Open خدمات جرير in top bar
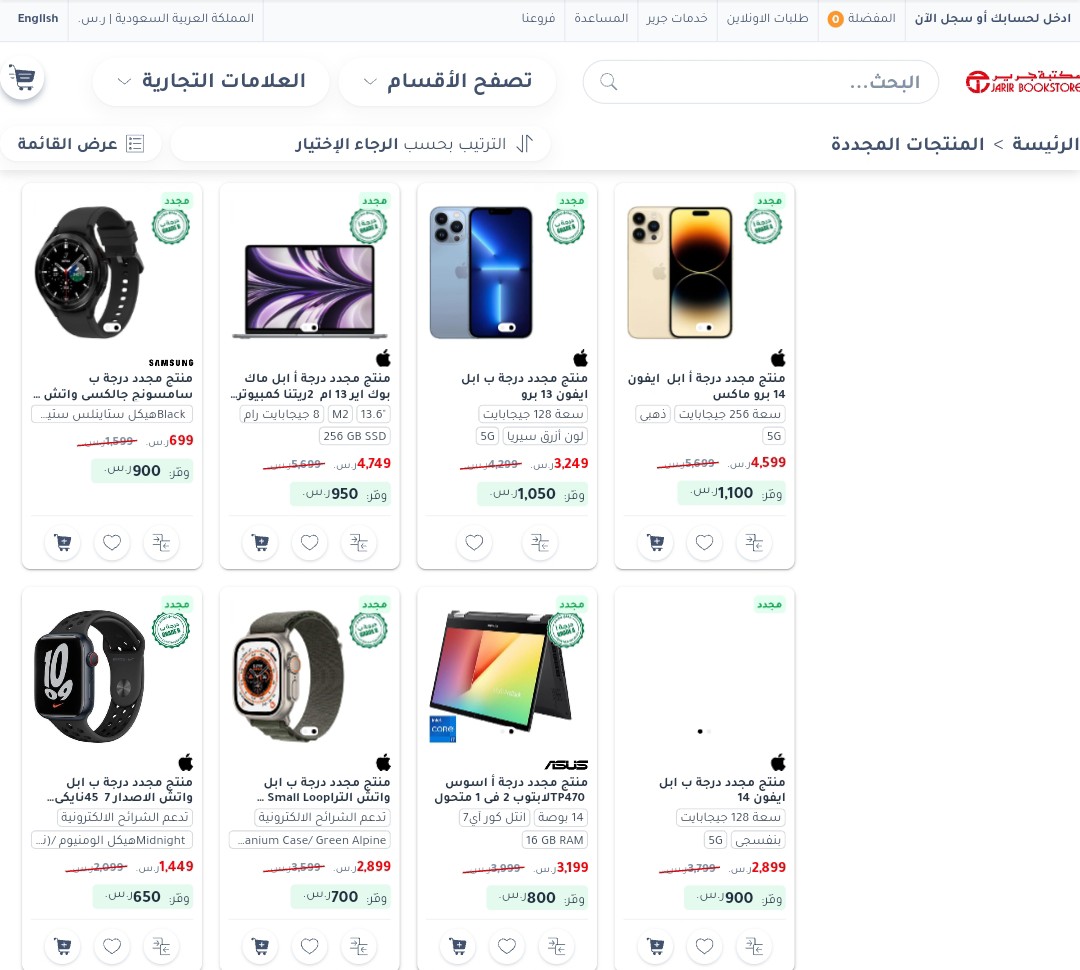1080x970 pixels. (676, 18)
